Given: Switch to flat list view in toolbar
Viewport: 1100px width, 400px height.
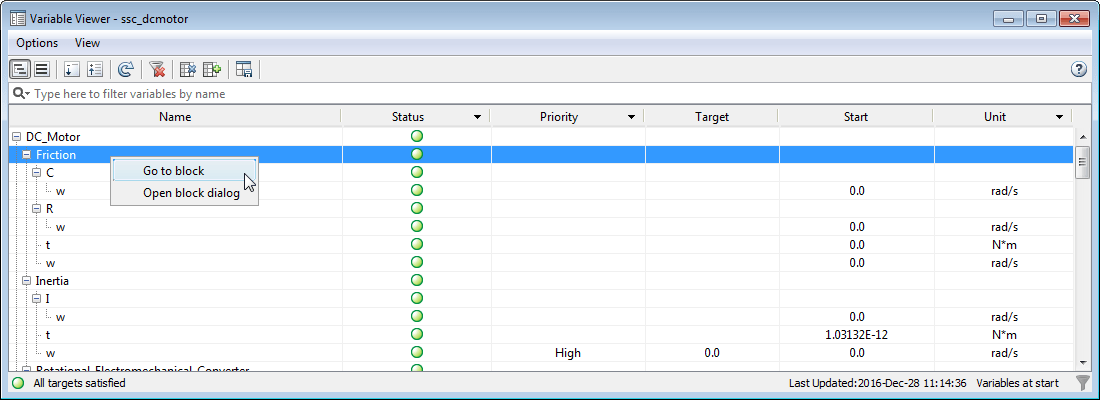Looking at the screenshot, I should (41, 69).
